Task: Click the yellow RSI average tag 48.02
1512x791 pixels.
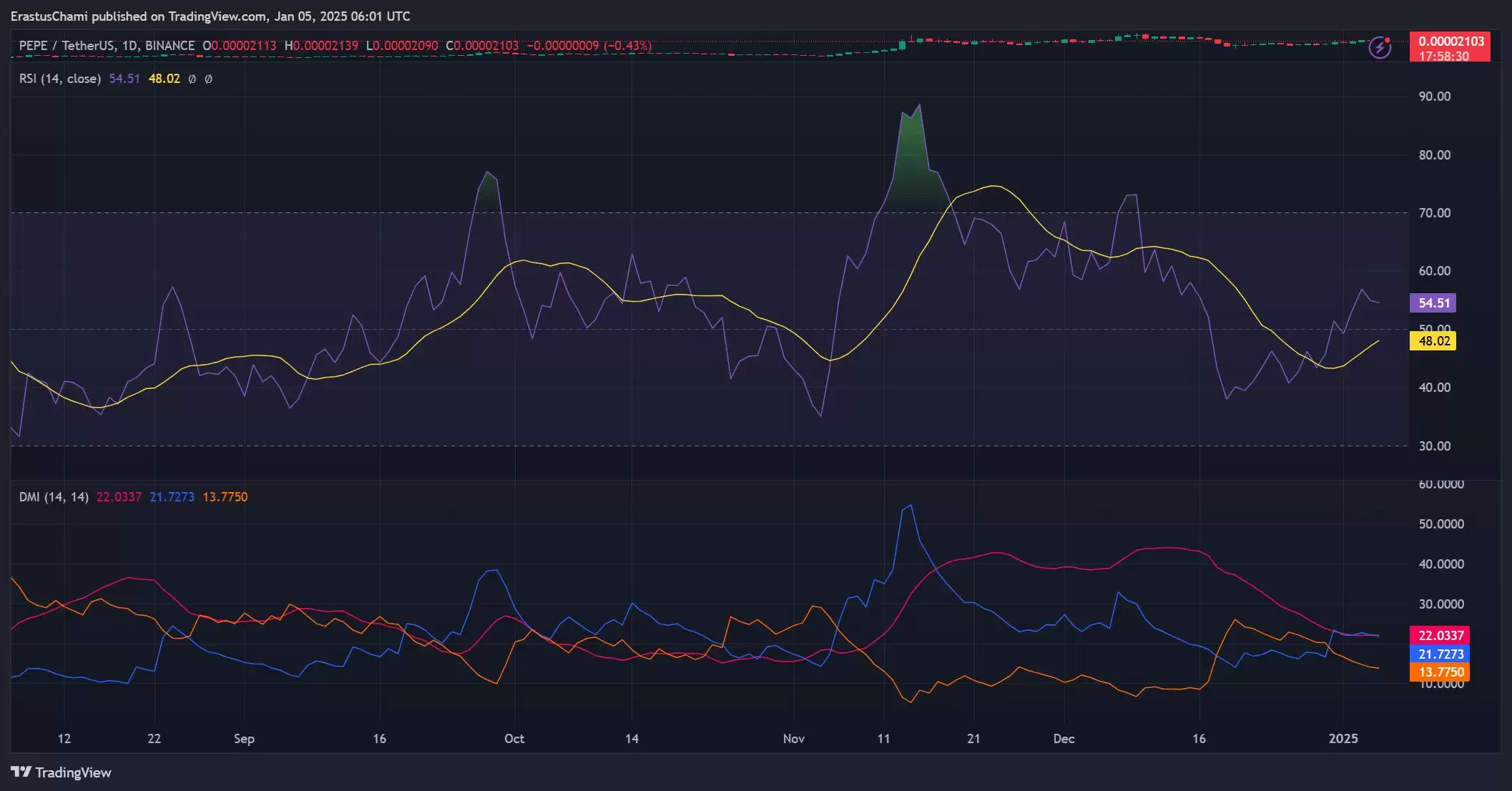Action: pyautogui.click(x=1433, y=341)
